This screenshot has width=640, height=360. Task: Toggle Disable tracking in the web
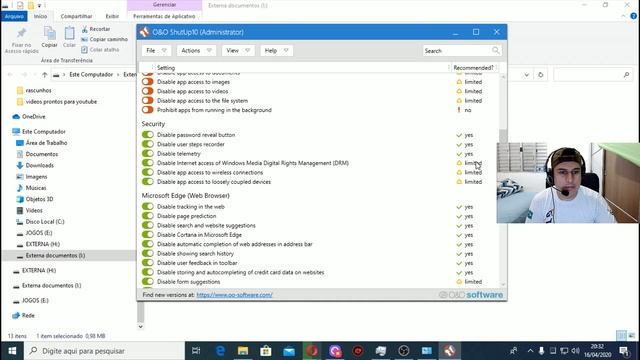point(148,207)
